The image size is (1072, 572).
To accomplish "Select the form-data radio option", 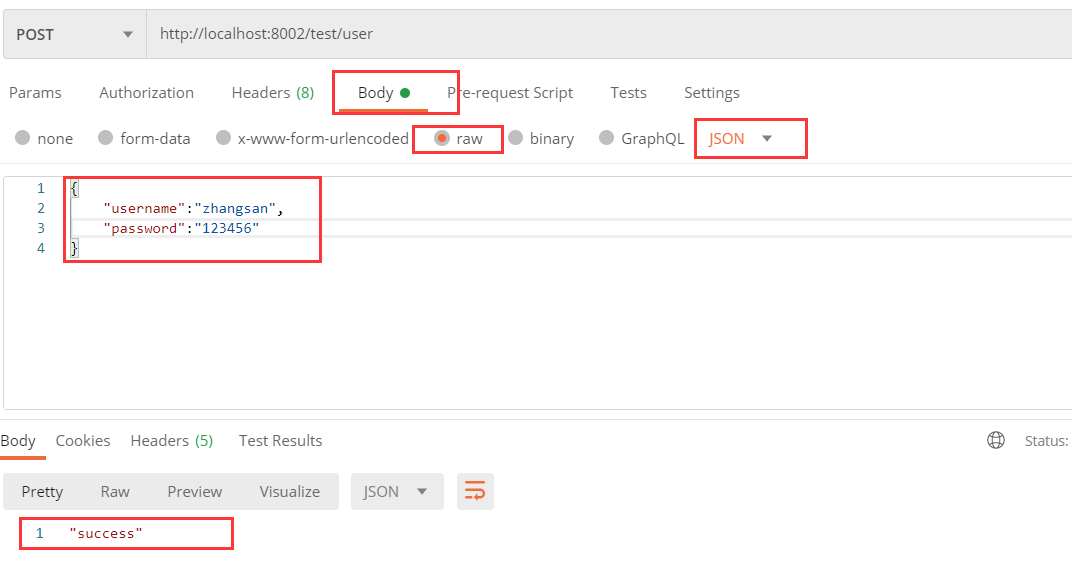I will (x=105, y=138).
